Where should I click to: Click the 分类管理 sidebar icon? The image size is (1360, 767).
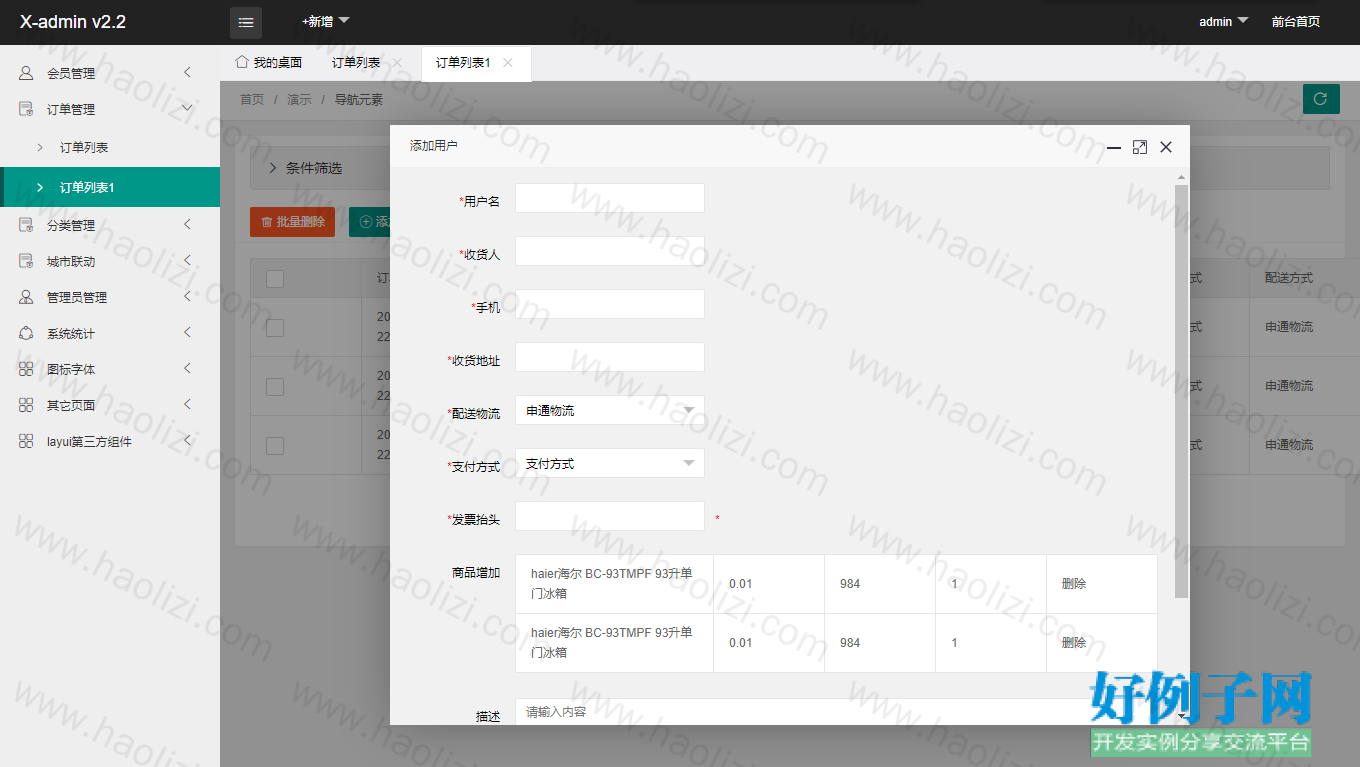click(26, 225)
